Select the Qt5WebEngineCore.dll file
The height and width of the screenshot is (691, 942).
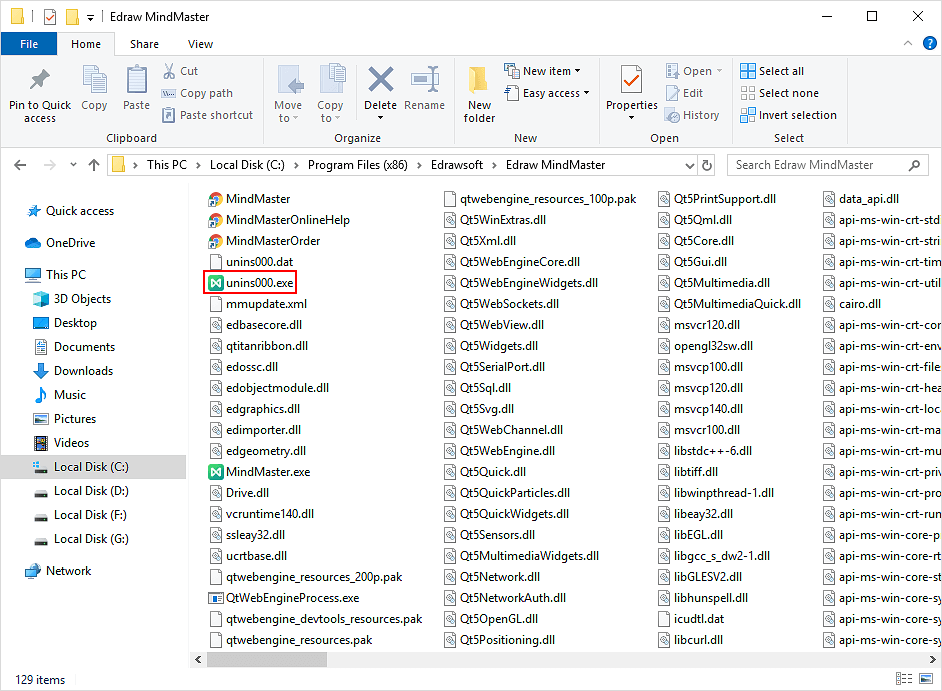[x=512, y=262]
